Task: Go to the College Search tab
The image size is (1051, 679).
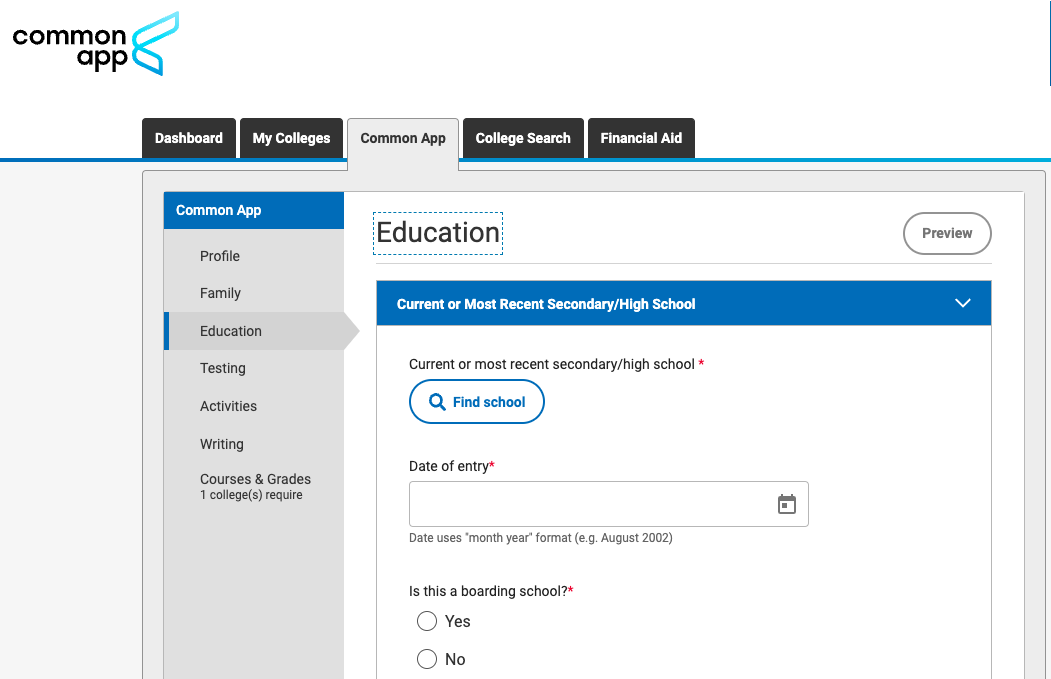Action: 523,138
